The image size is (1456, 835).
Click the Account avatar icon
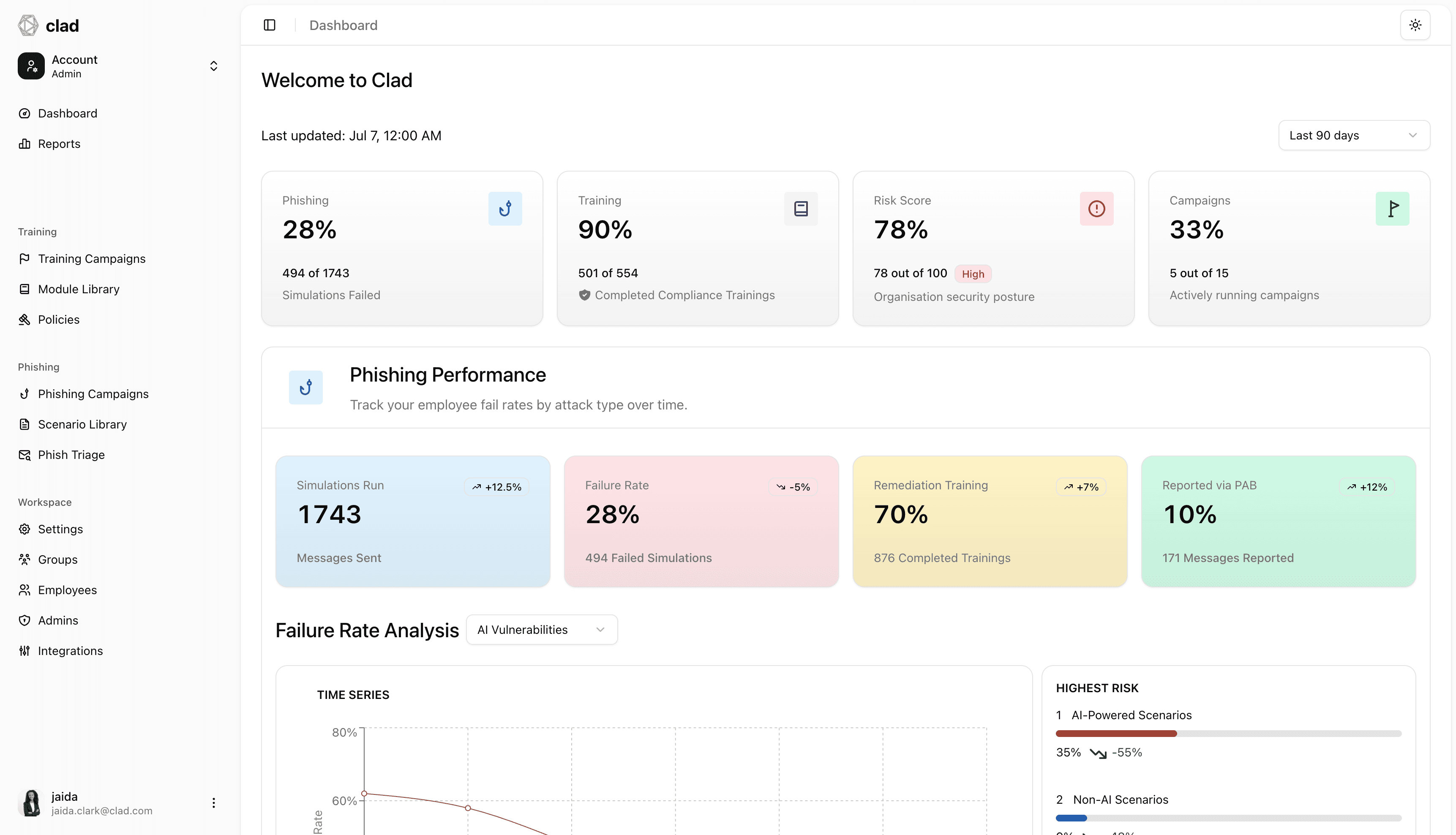pyautogui.click(x=31, y=66)
